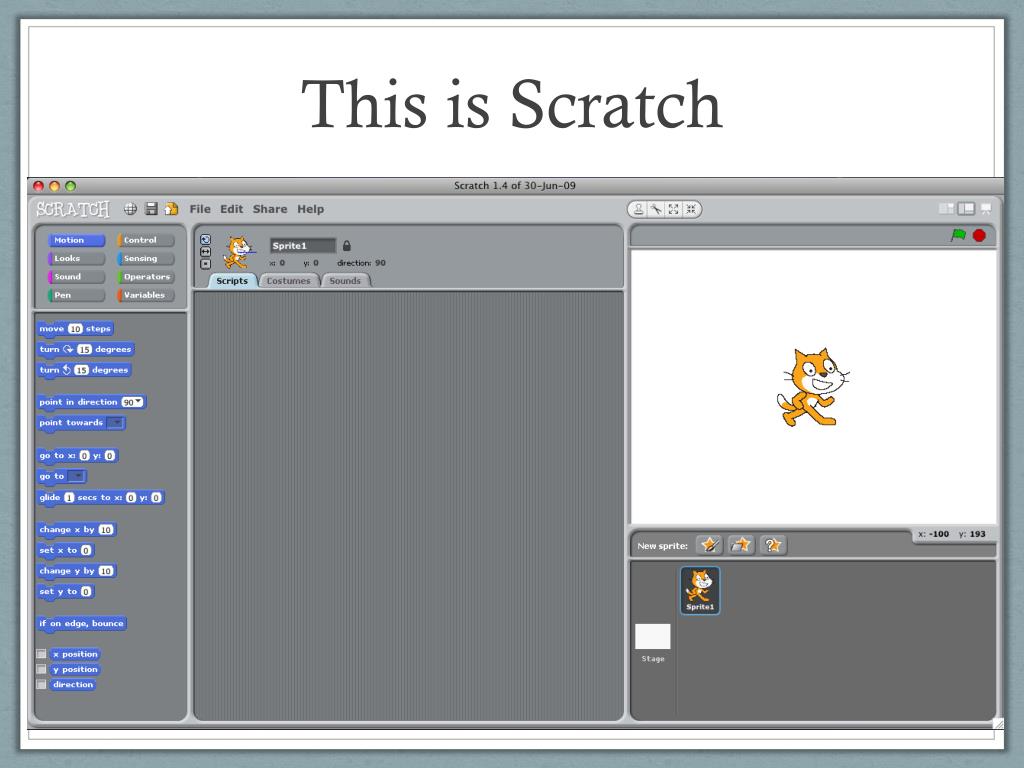Select the Looks block category

pos(76,259)
